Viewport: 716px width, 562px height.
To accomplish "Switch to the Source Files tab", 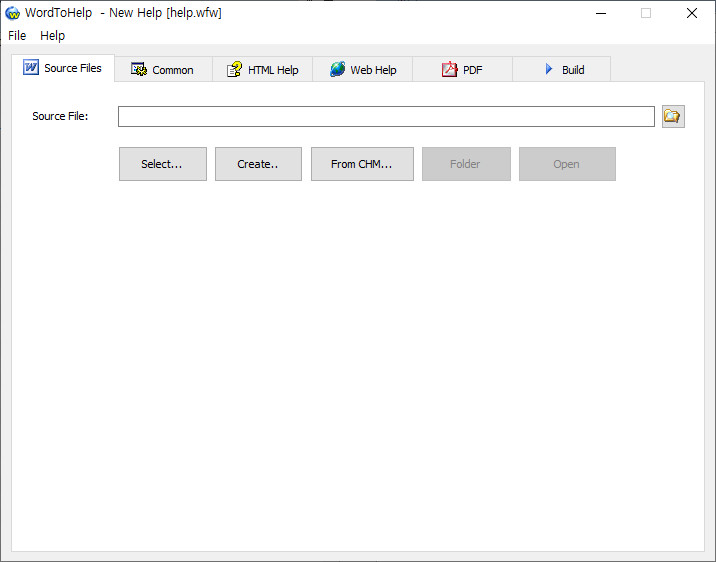I will click(x=63, y=68).
